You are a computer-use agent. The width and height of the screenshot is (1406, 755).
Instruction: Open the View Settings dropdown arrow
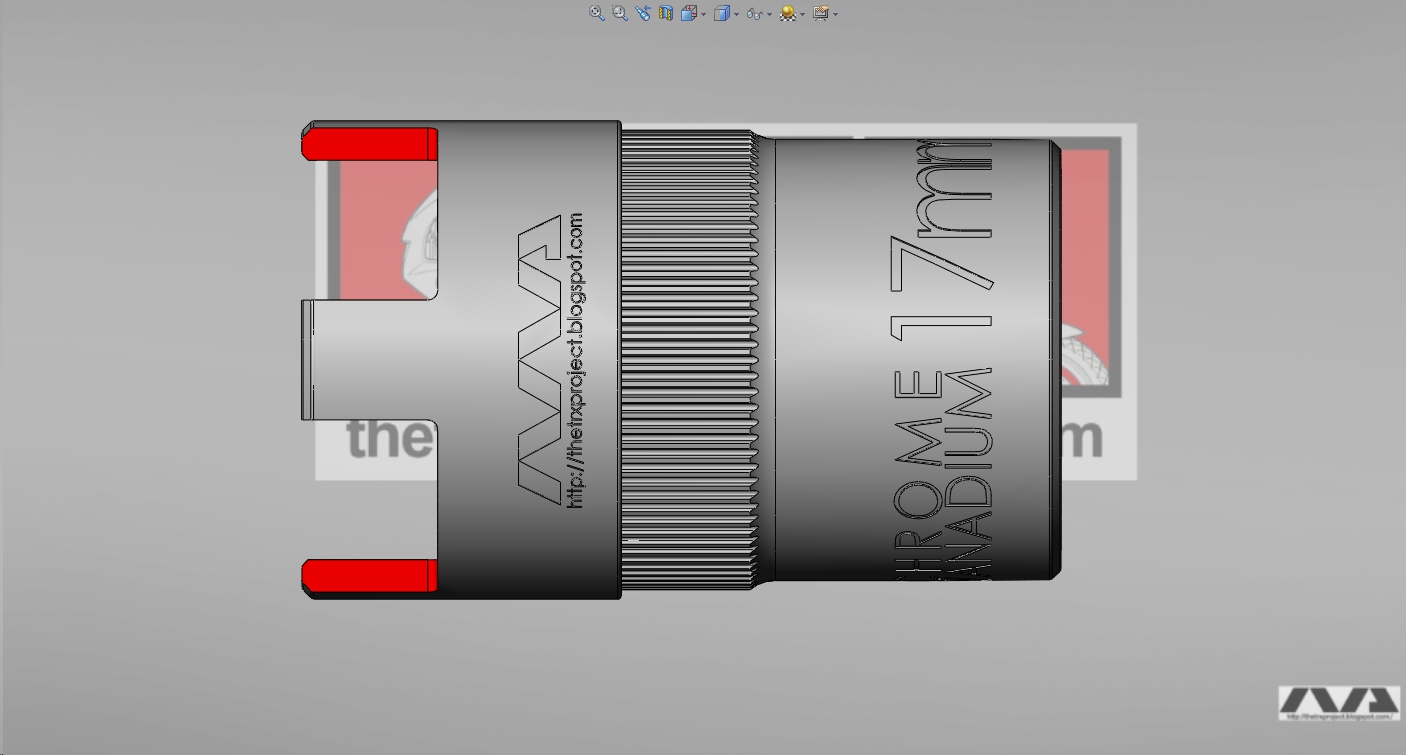[835, 14]
